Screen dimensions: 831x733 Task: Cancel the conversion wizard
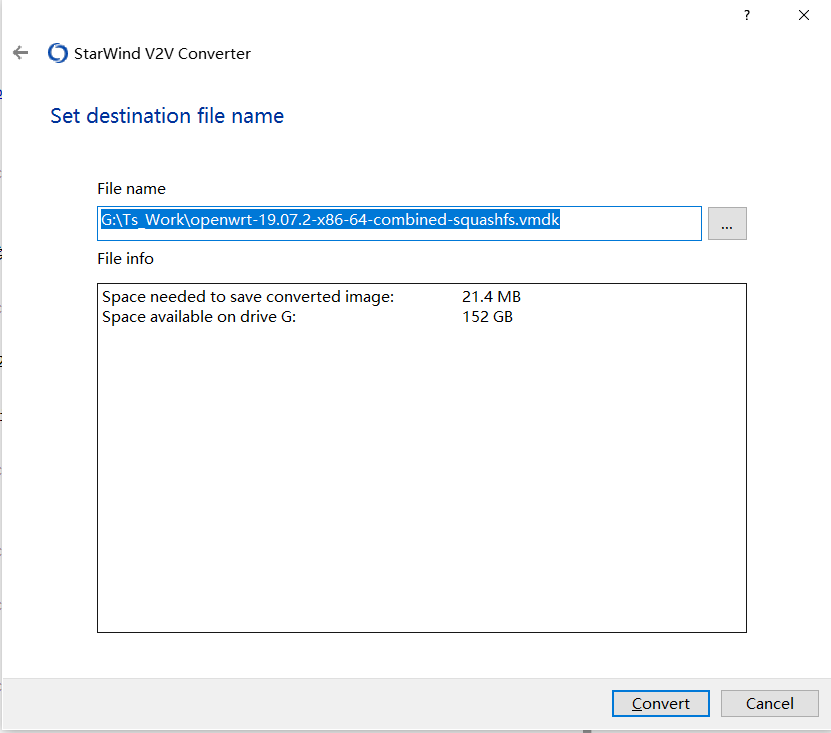769,703
